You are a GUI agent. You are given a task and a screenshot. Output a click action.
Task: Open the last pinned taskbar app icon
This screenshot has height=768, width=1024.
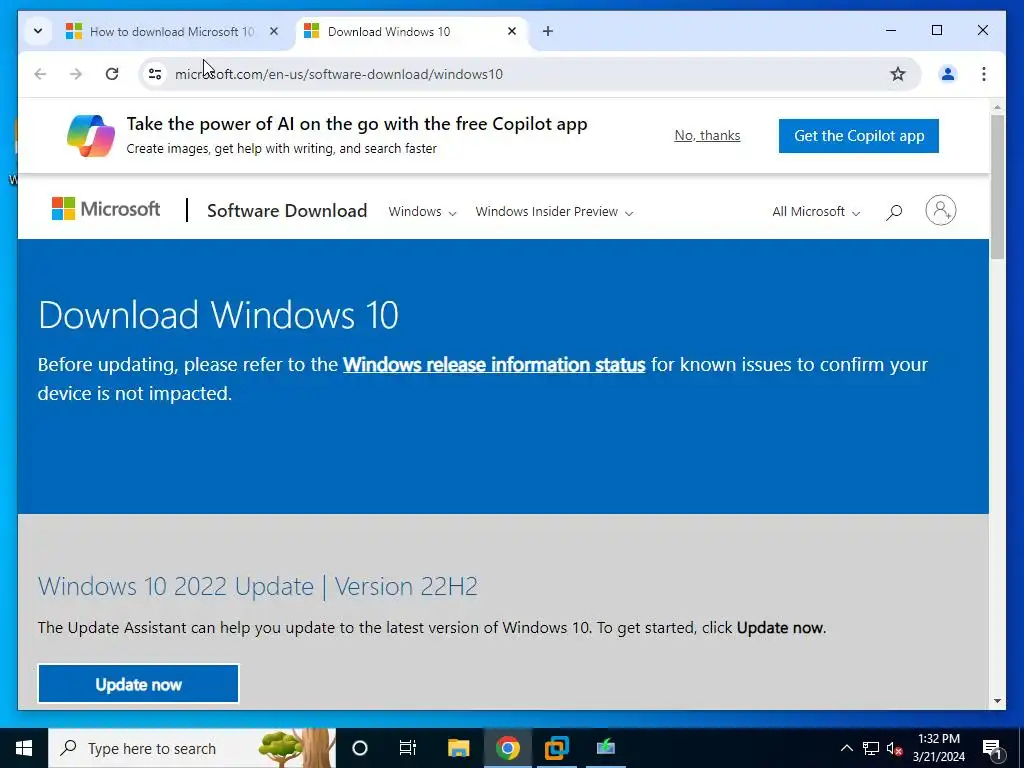click(605, 748)
